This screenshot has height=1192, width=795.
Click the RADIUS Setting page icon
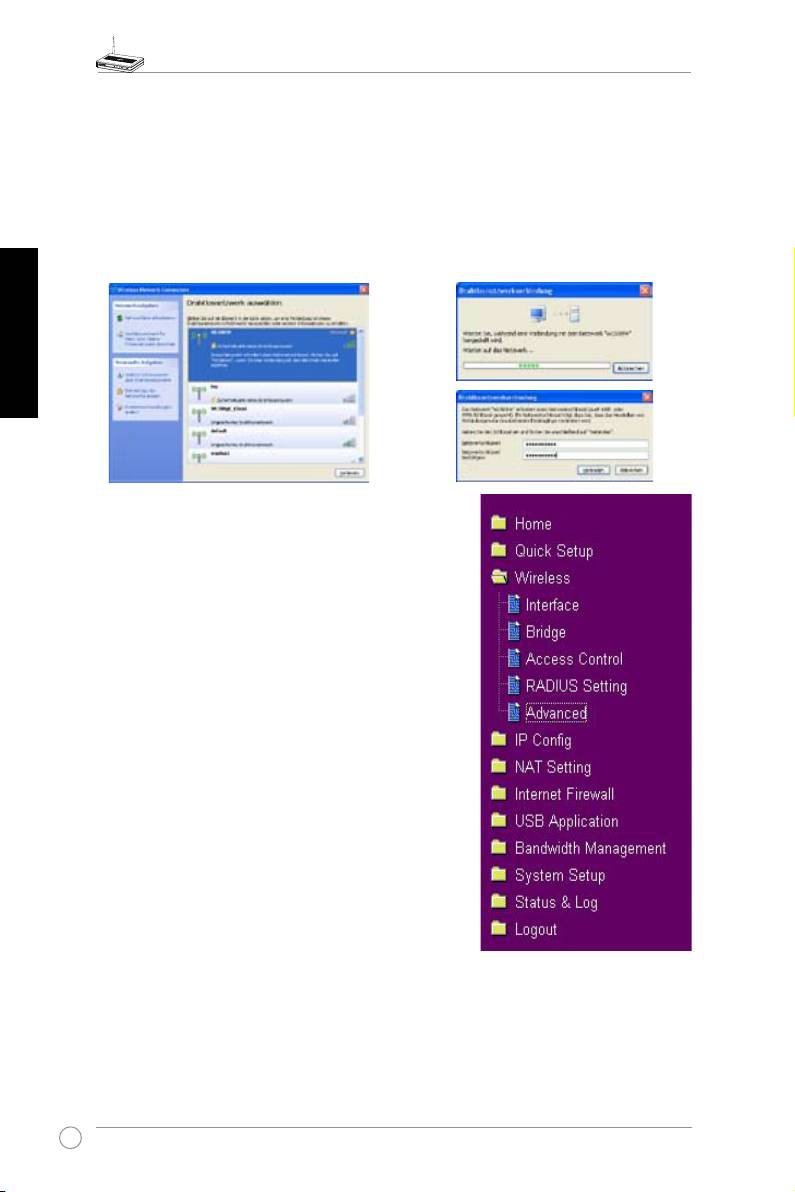pyautogui.click(x=514, y=685)
